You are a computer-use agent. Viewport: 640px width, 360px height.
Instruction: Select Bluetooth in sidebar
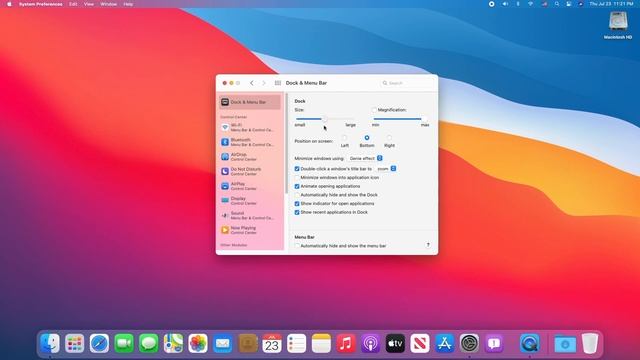click(x=250, y=142)
